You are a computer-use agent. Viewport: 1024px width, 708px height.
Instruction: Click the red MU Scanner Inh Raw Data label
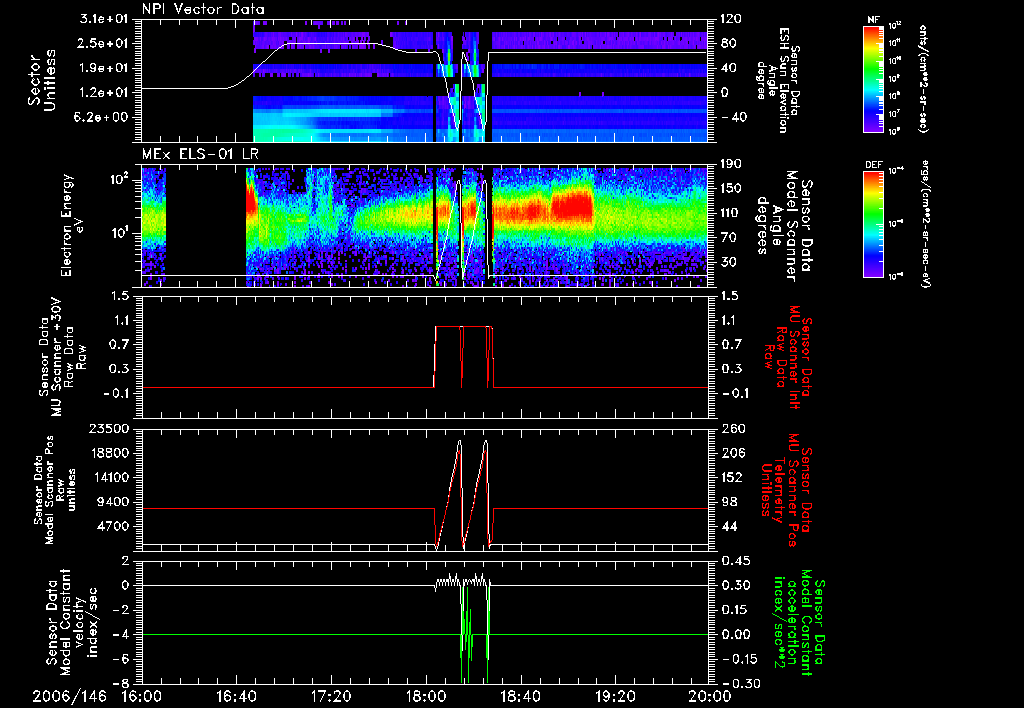(x=788, y=357)
